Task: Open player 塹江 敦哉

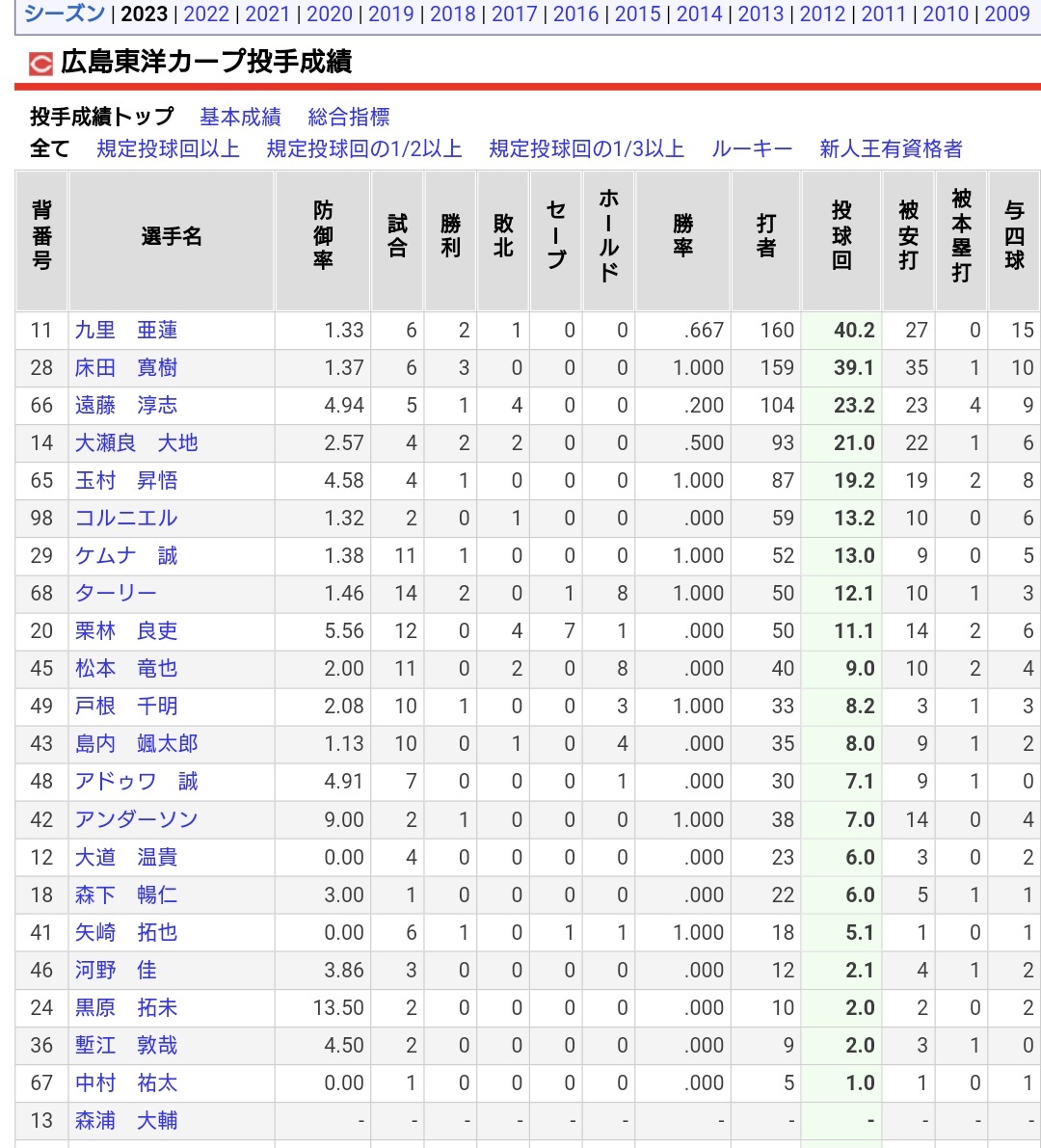Action: click(126, 1046)
